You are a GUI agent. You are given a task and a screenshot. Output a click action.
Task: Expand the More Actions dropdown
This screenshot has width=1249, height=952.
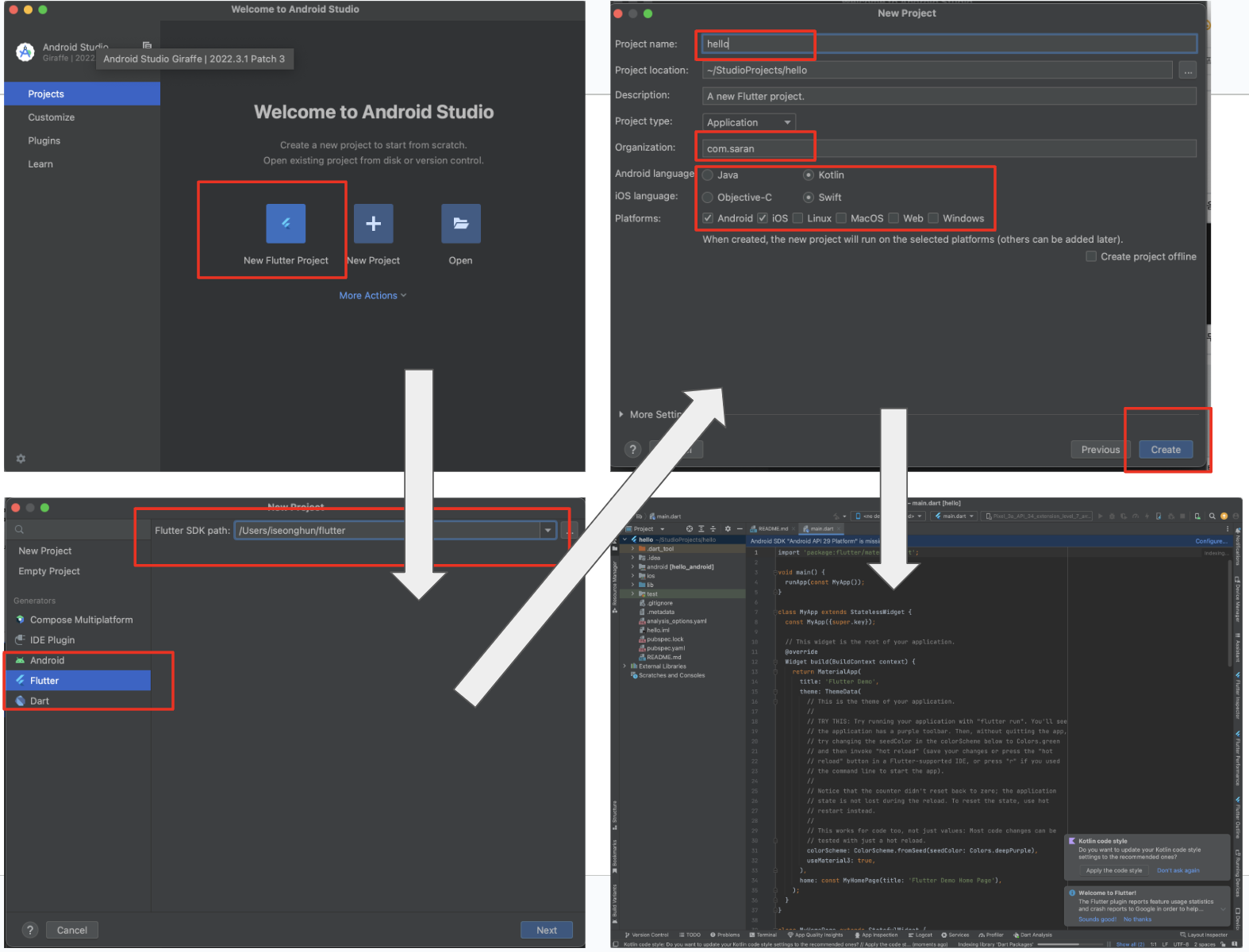click(373, 295)
